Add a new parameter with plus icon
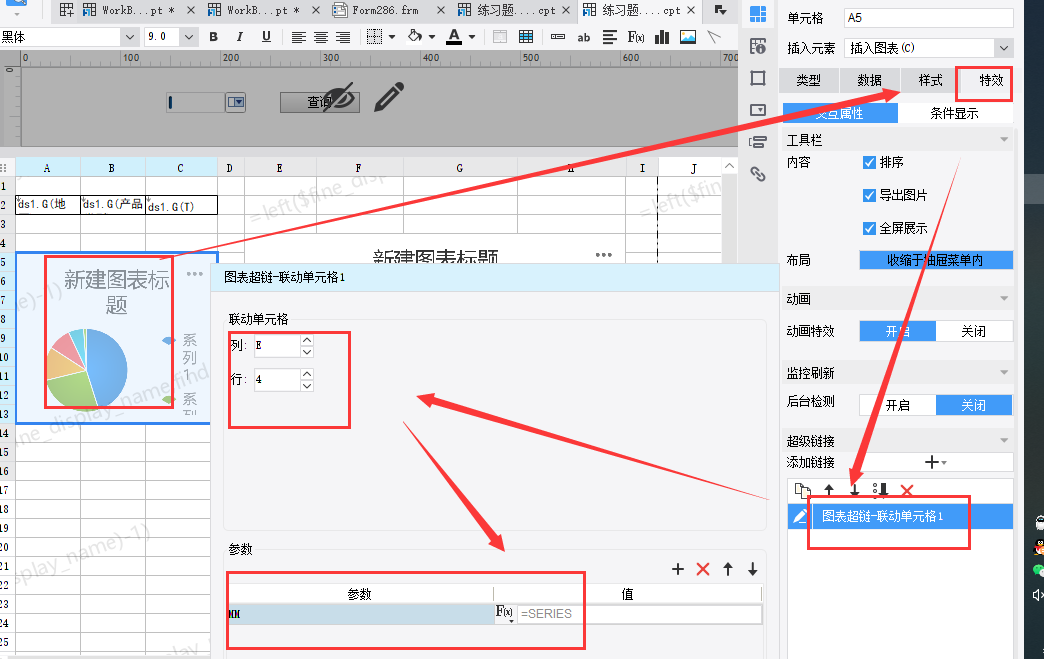The image size is (1044, 659). (x=678, y=569)
